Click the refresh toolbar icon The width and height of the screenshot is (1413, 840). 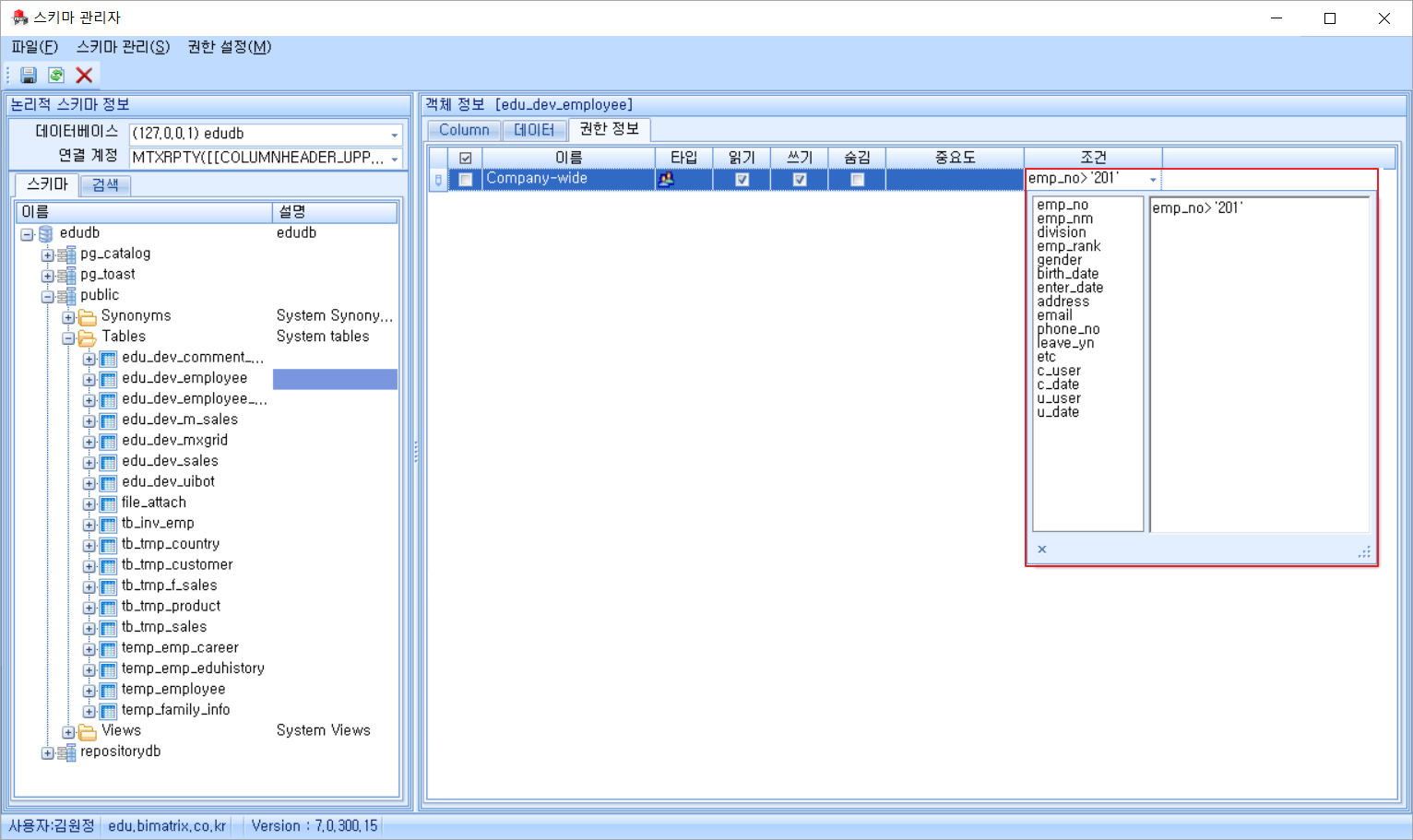(56, 76)
